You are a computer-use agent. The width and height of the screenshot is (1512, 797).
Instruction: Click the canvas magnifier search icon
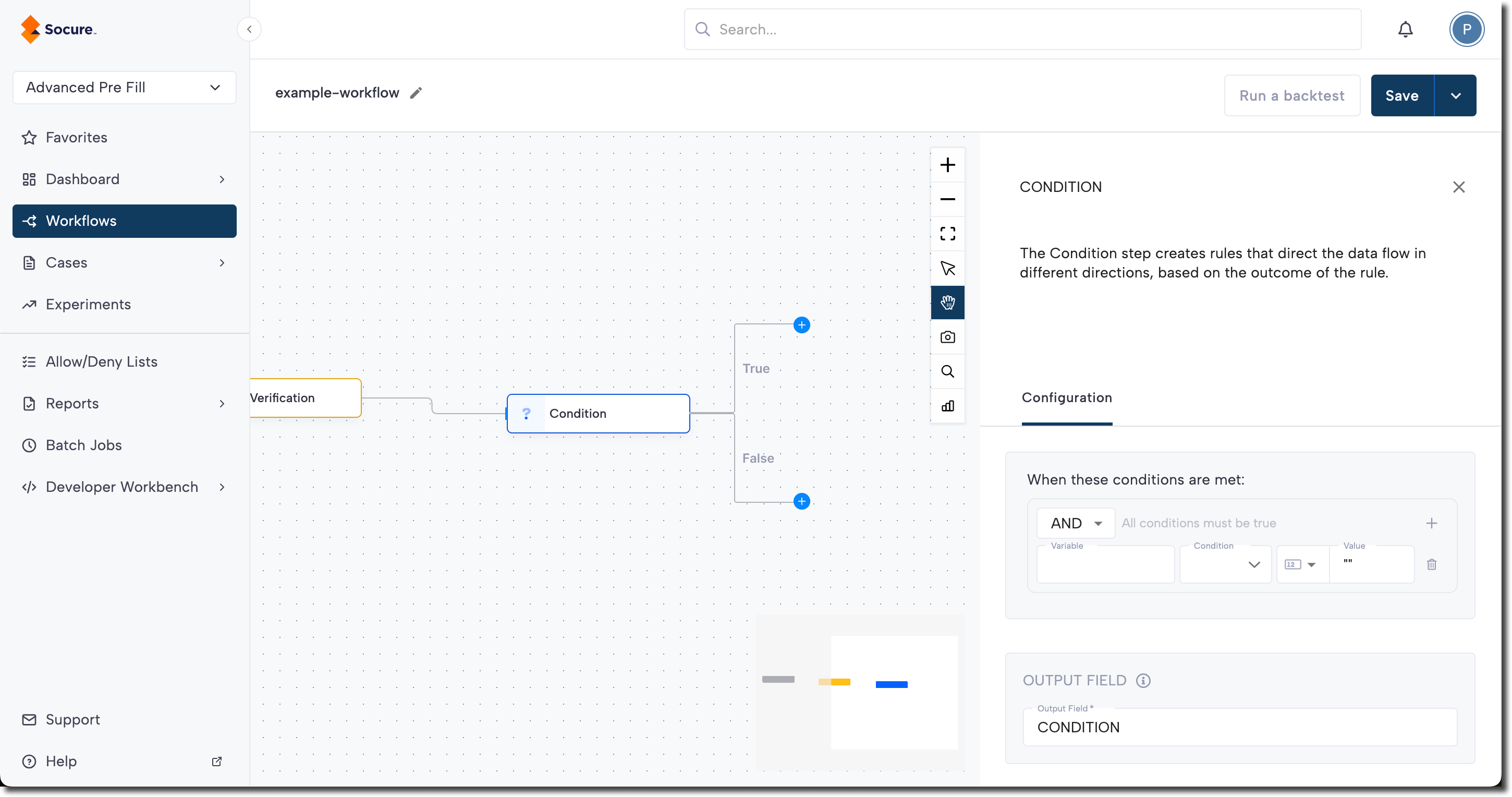[947, 372]
